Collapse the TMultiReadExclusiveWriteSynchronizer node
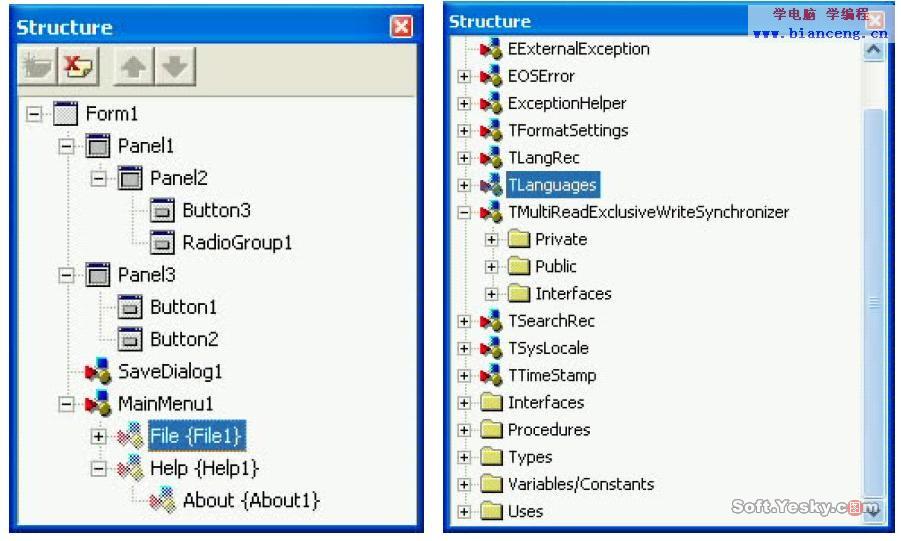The height and width of the screenshot is (541, 901). (464, 213)
